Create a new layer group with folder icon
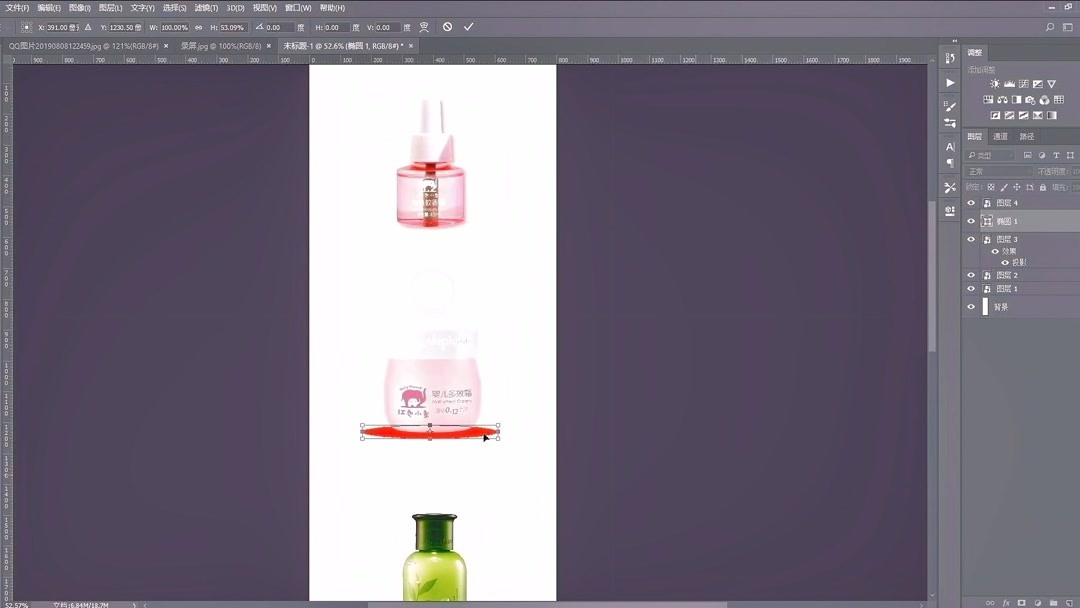Screen dimensions: 1080x608 click(x=1054, y=602)
